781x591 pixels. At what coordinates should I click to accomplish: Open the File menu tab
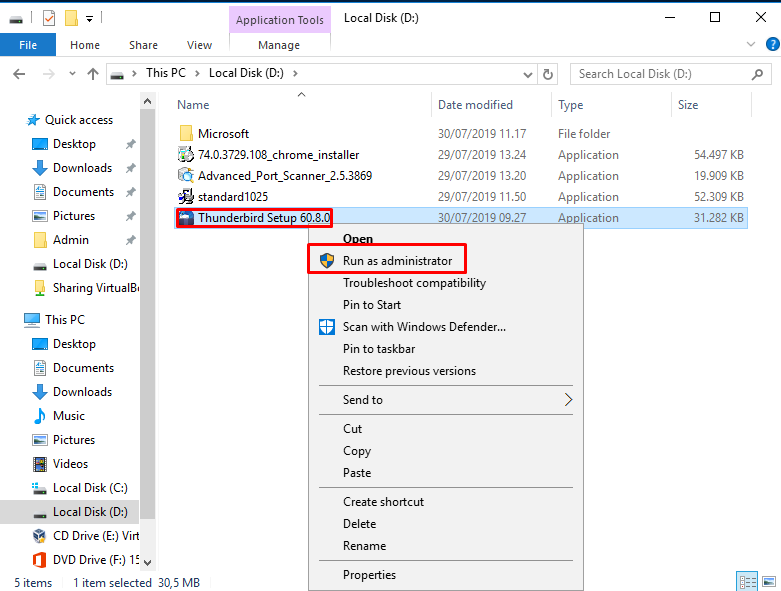[28, 45]
